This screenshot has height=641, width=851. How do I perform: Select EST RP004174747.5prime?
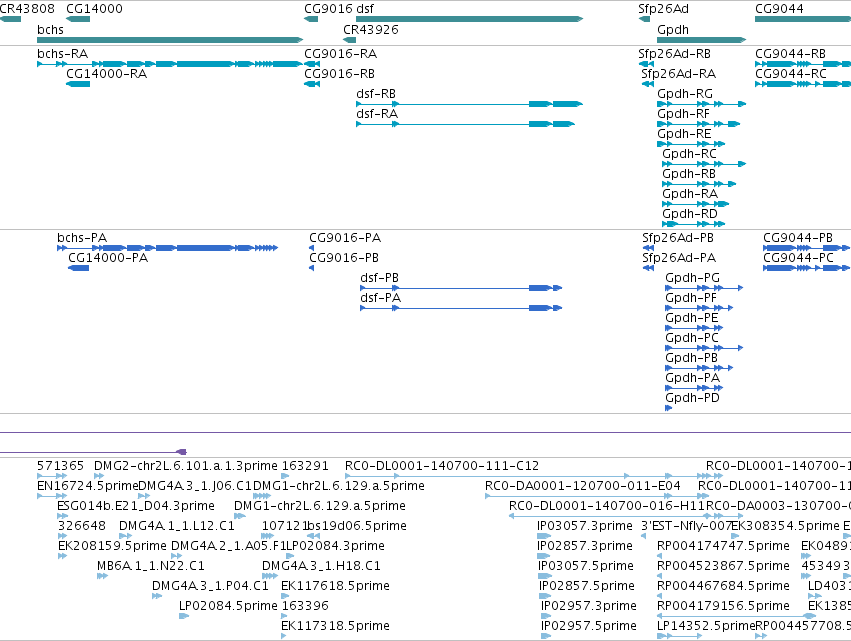[x=659, y=556]
